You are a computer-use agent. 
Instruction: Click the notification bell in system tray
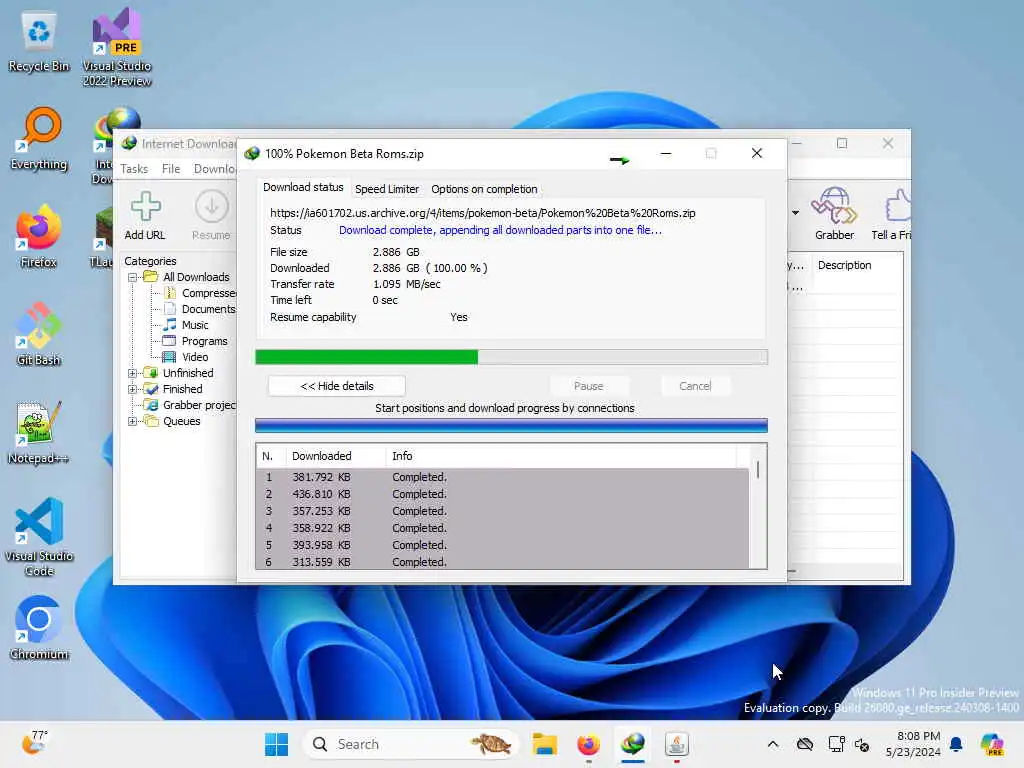coord(956,744)
